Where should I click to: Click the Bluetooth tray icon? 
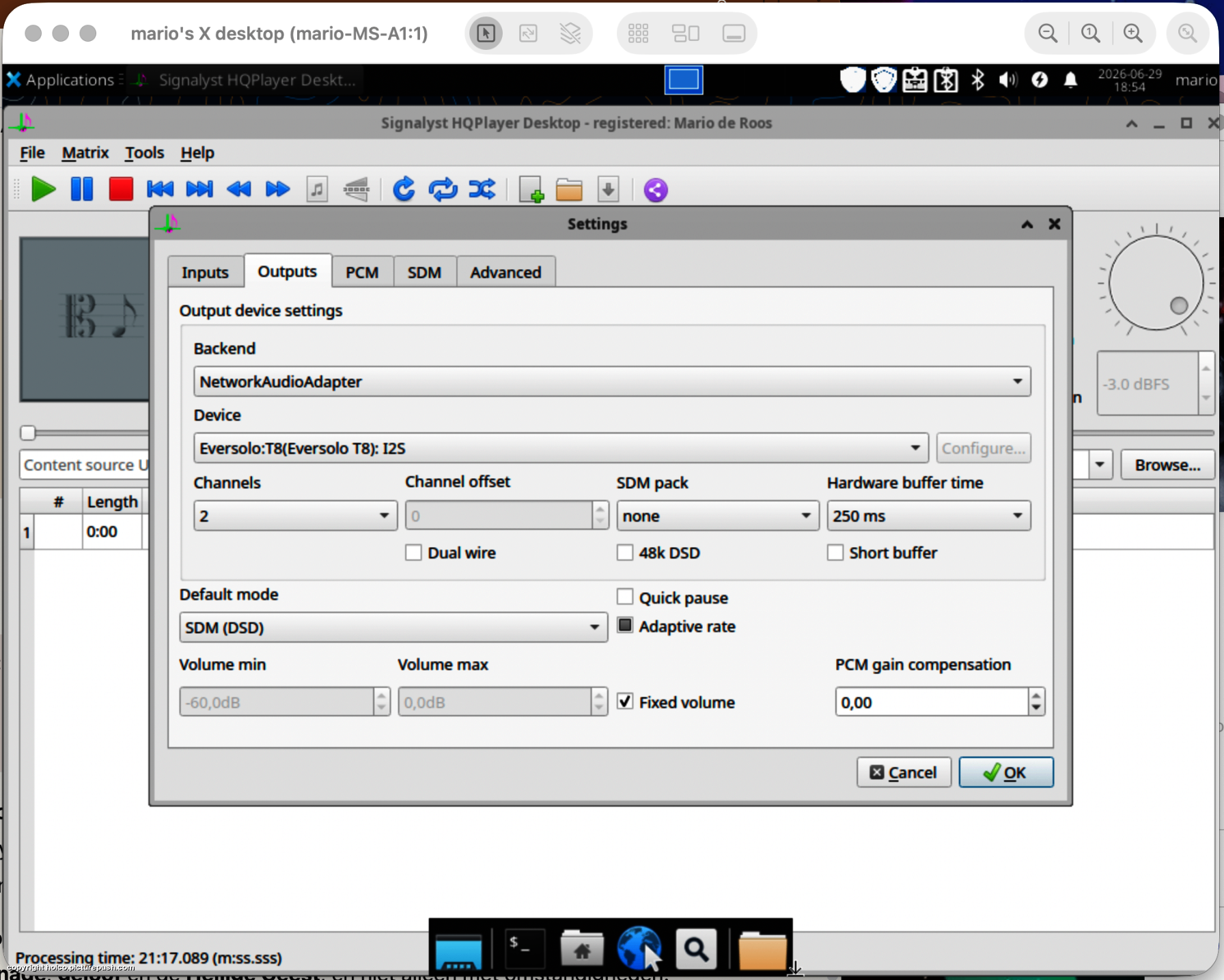click(977, 80)
